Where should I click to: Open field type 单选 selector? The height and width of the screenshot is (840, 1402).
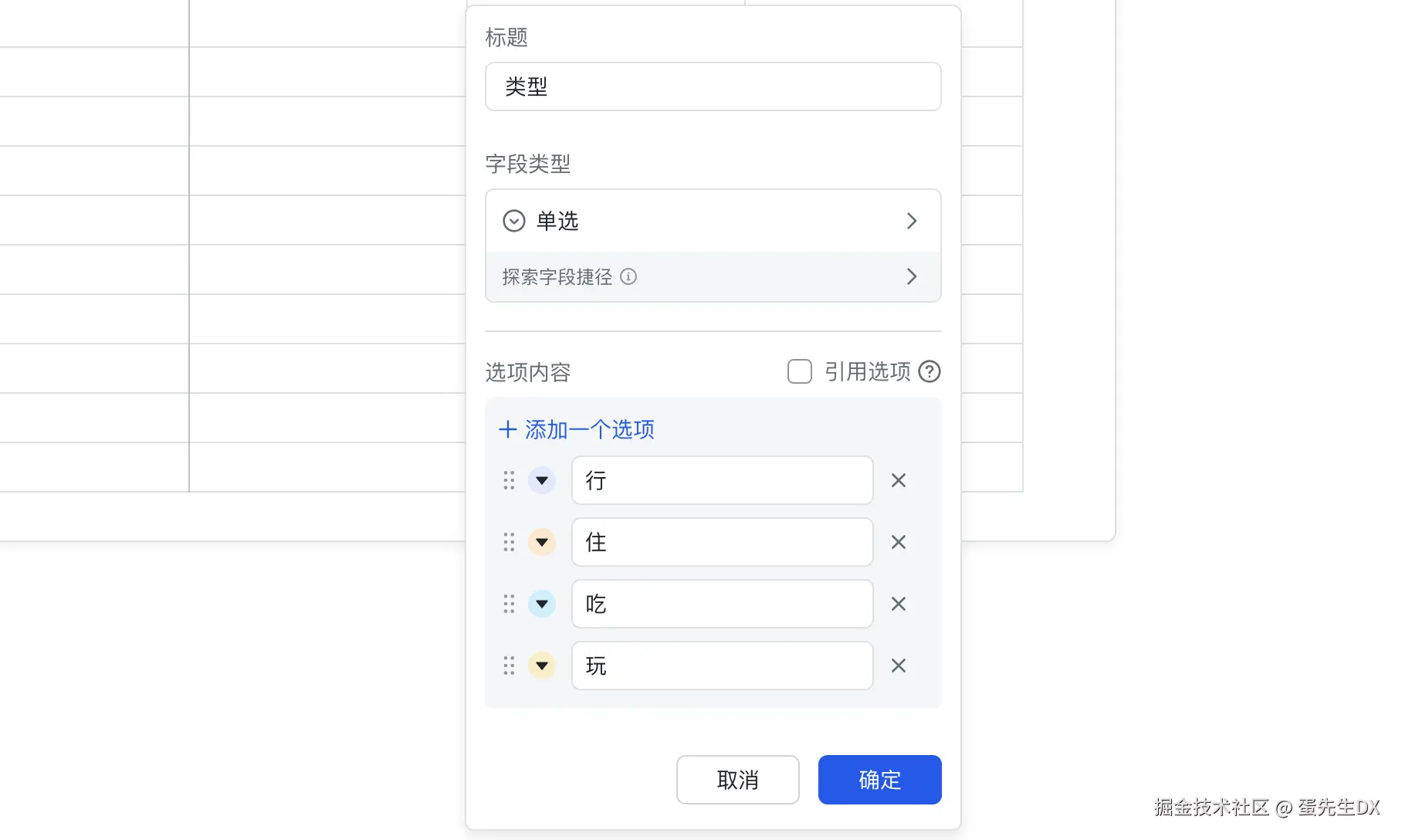tap(713, 221)
